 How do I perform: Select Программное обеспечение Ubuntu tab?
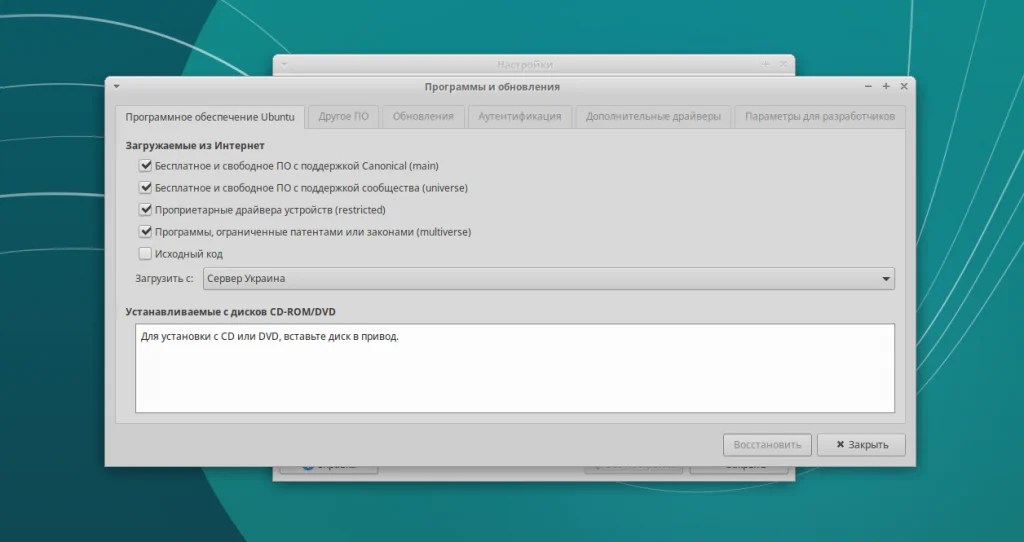point(210,118)
